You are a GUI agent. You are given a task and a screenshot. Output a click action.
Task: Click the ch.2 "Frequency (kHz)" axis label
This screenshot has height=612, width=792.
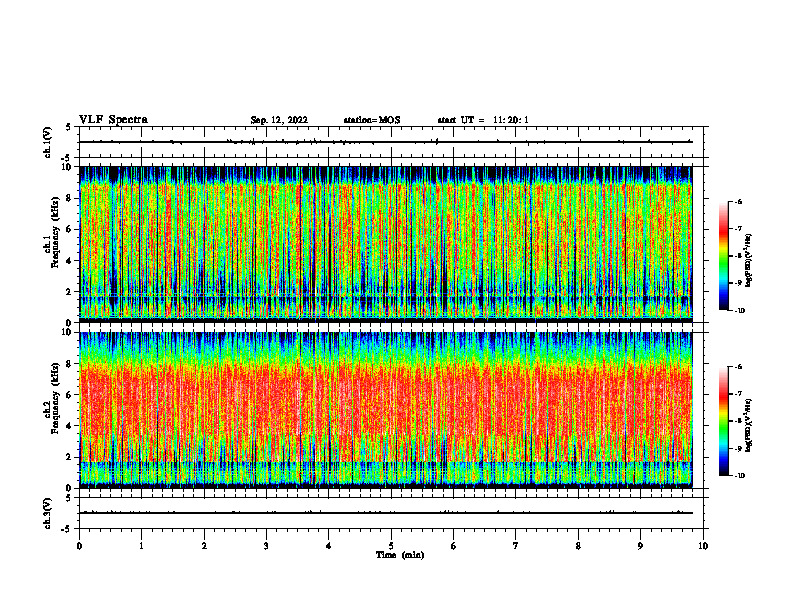(x=55, y=398)
